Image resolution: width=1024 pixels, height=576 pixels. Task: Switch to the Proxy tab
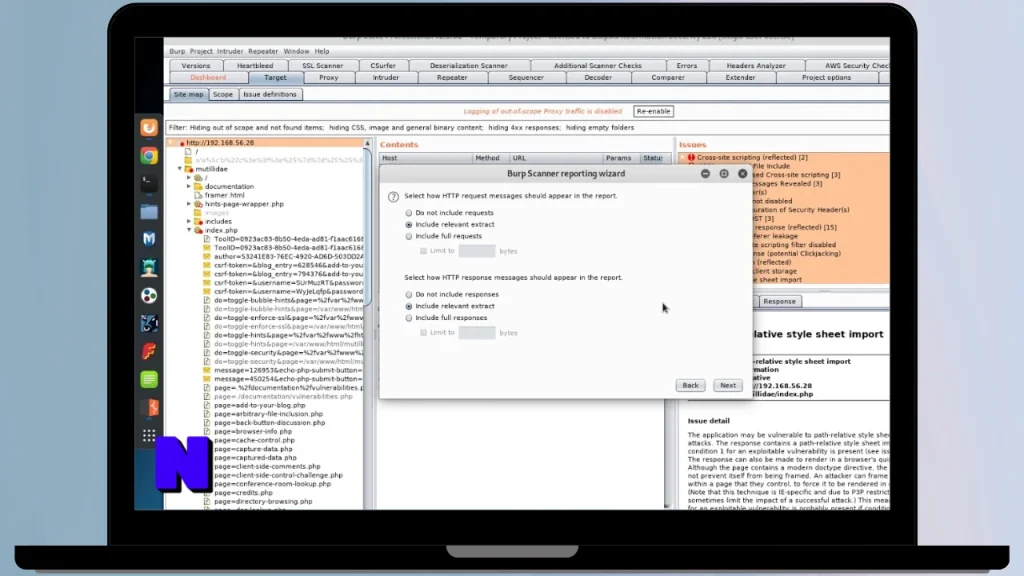pos(328,78)
